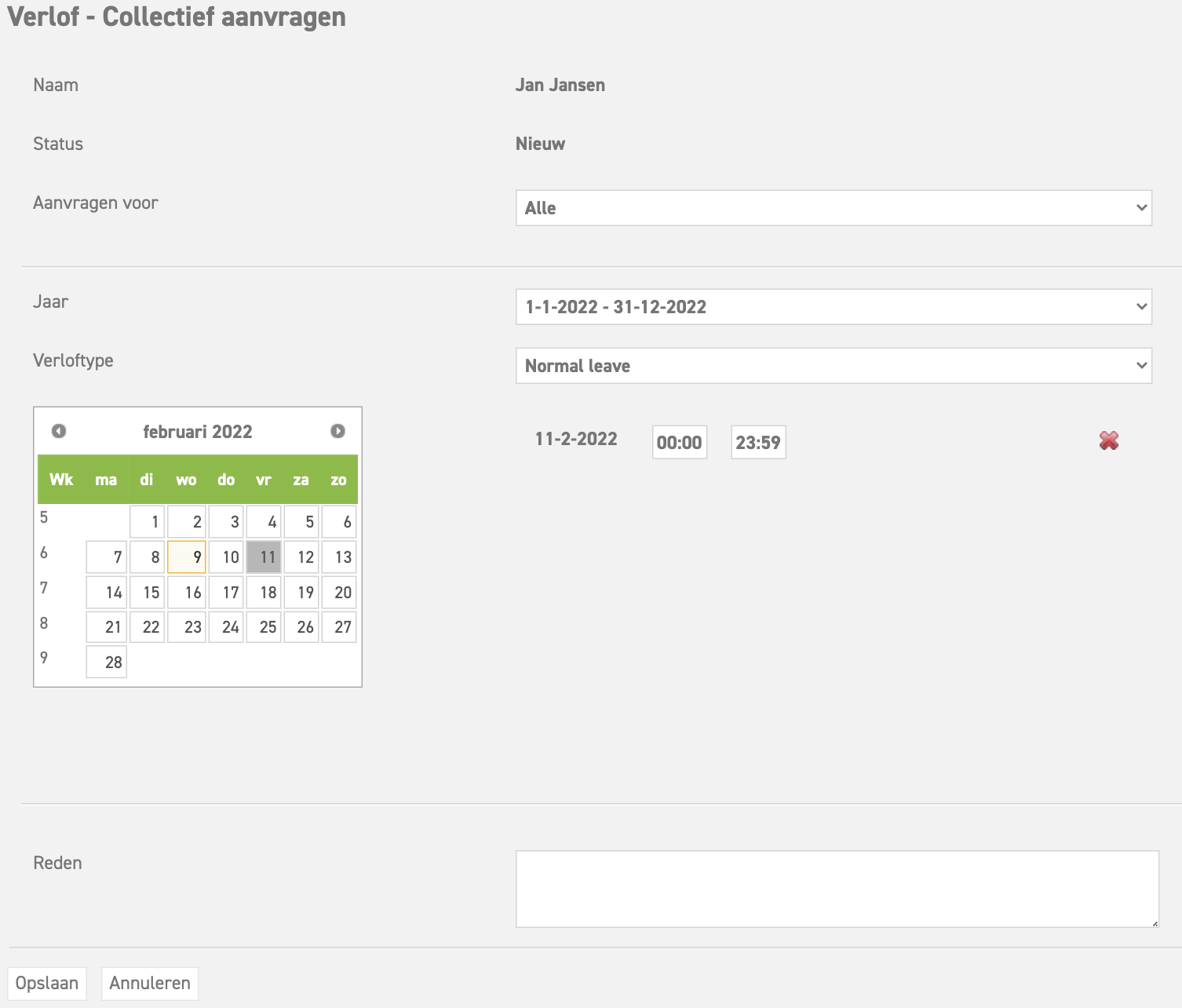The width and height of the screenshot is (1182, 1008).
Task: Go to previous month in calendar
Action: pos(59,431)
